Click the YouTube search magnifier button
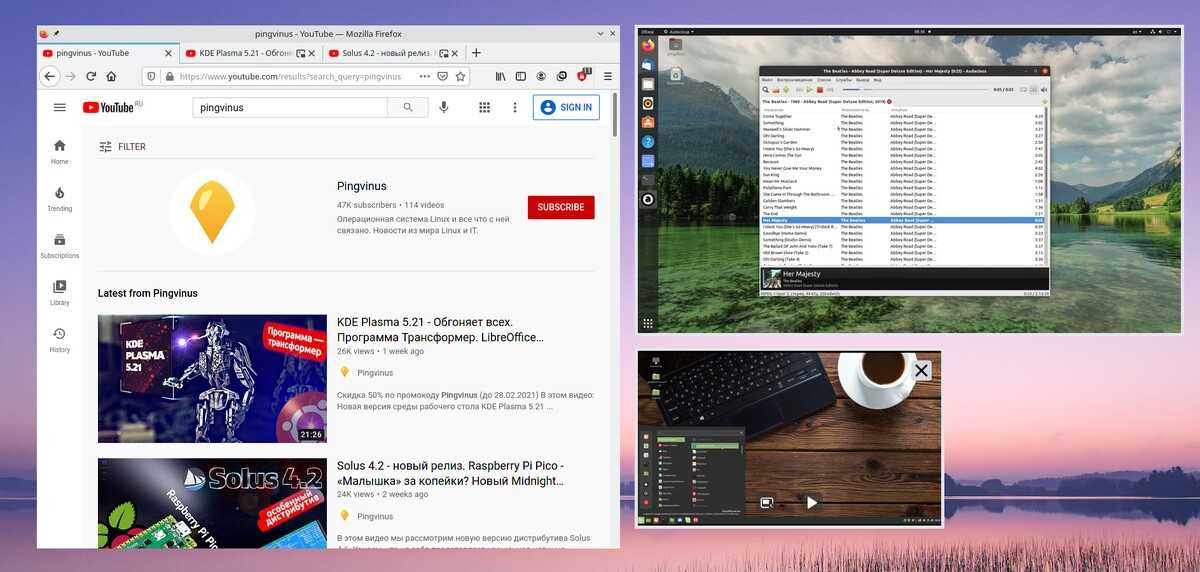The height and width of the screenshot is (572, 1200). point(408,107)
